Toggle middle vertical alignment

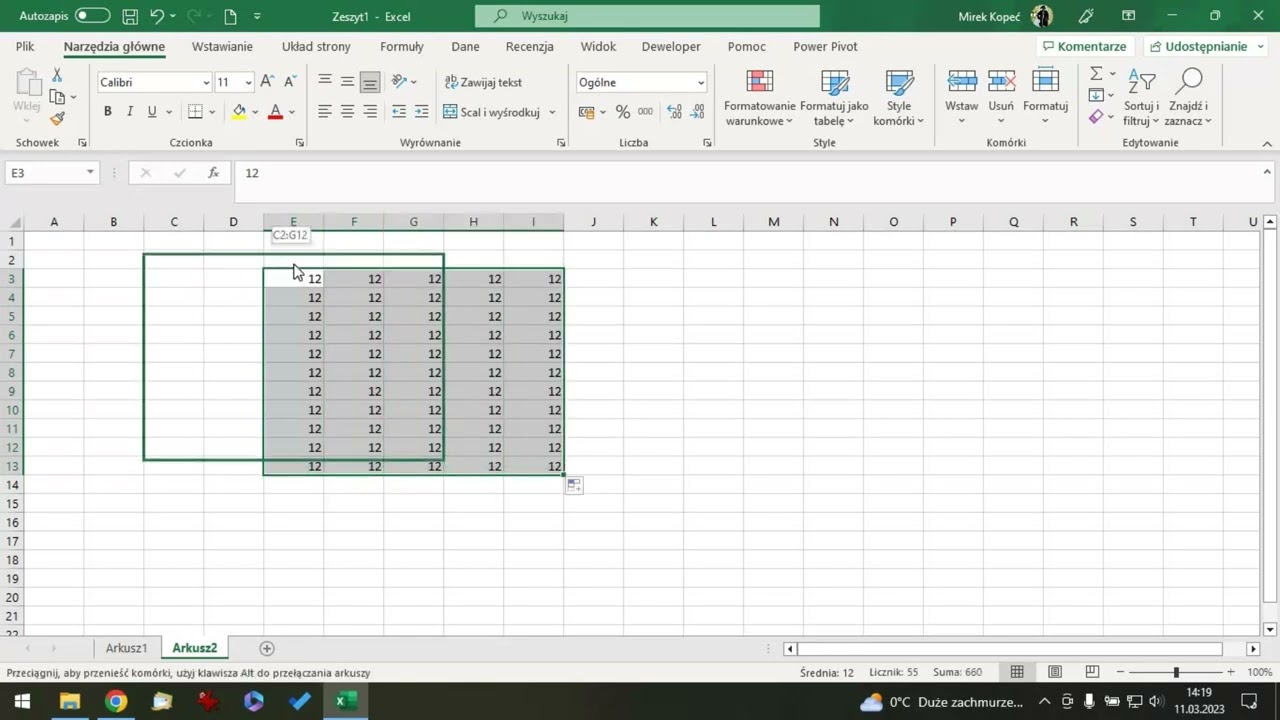coord(347,82)
